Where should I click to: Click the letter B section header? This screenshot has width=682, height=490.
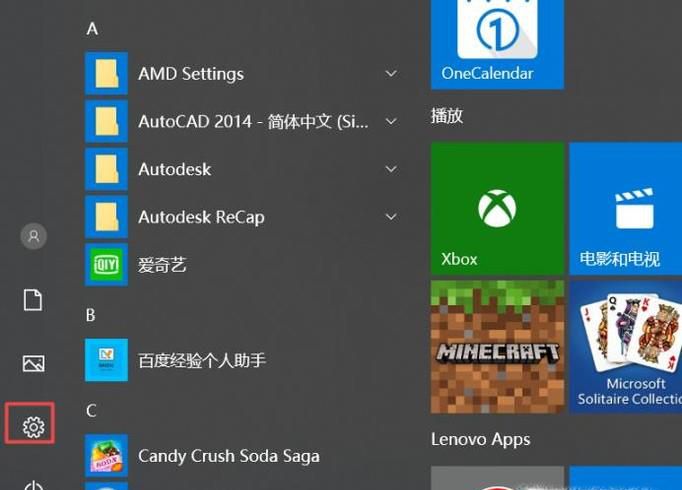pyautogui.click(x=91, y=315)
